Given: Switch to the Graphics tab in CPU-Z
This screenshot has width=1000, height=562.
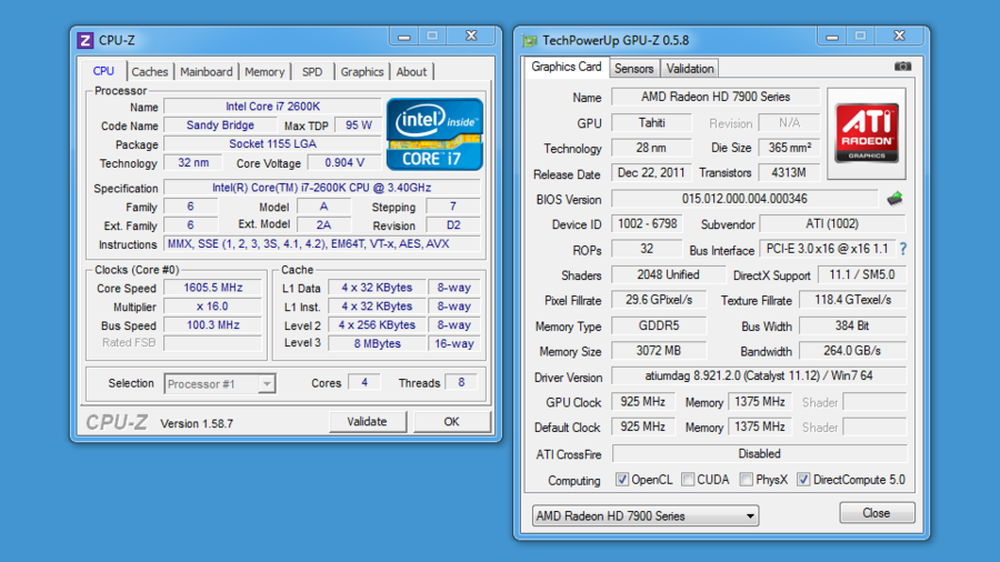Looking at the screenshot, I should coord(362,72).
